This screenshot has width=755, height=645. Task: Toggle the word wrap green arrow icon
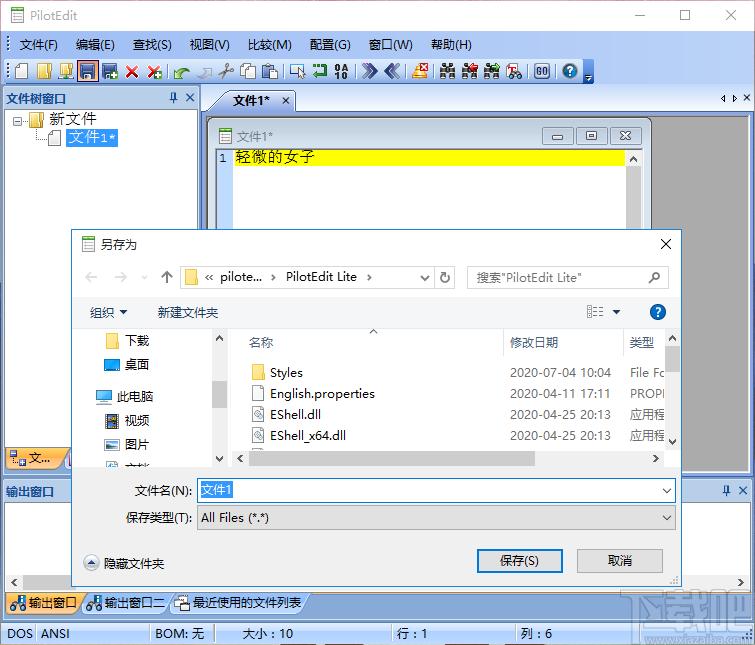(319, 71)
